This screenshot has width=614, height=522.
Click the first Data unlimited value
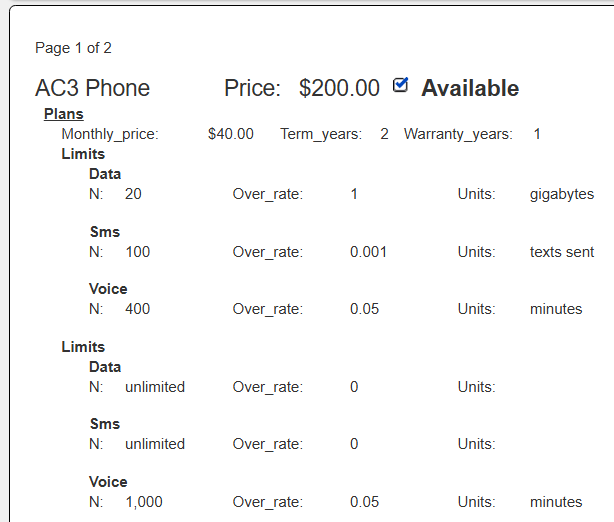pos(155,387)
